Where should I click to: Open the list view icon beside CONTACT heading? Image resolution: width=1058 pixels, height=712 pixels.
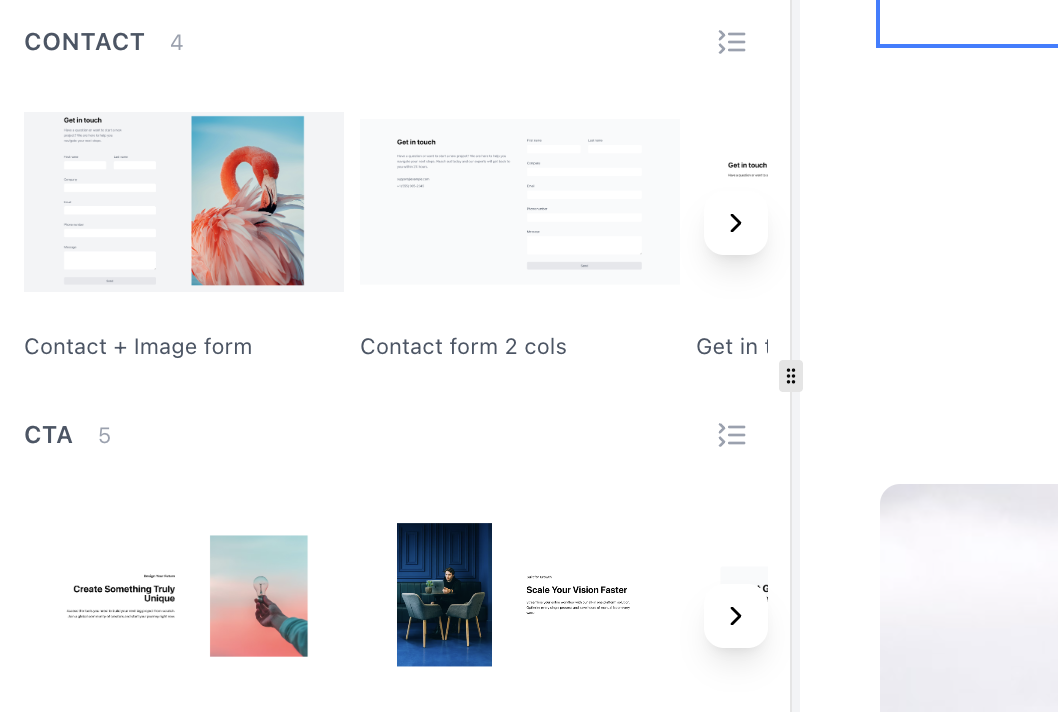[x=731, y=42]
